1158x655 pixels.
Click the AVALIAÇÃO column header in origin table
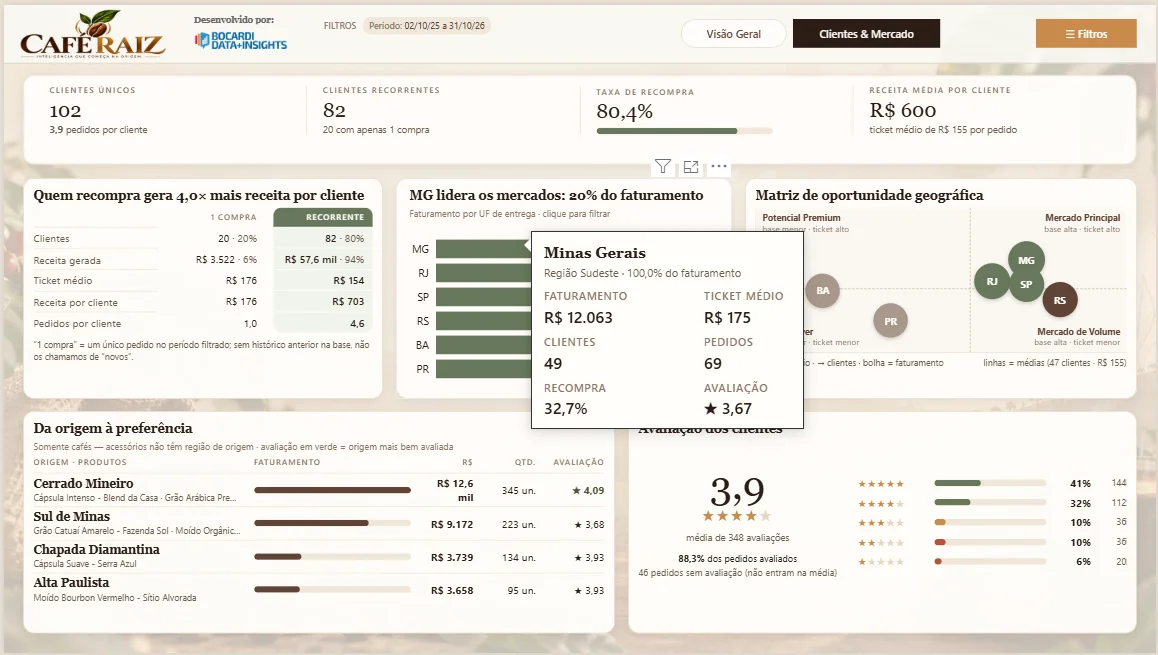pos(578,462)
